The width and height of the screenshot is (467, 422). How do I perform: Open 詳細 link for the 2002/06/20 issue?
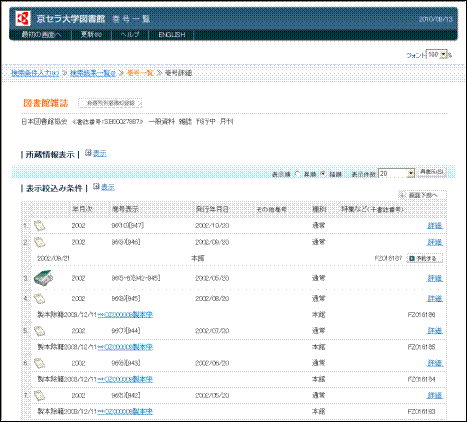click(x=435, y=363)
